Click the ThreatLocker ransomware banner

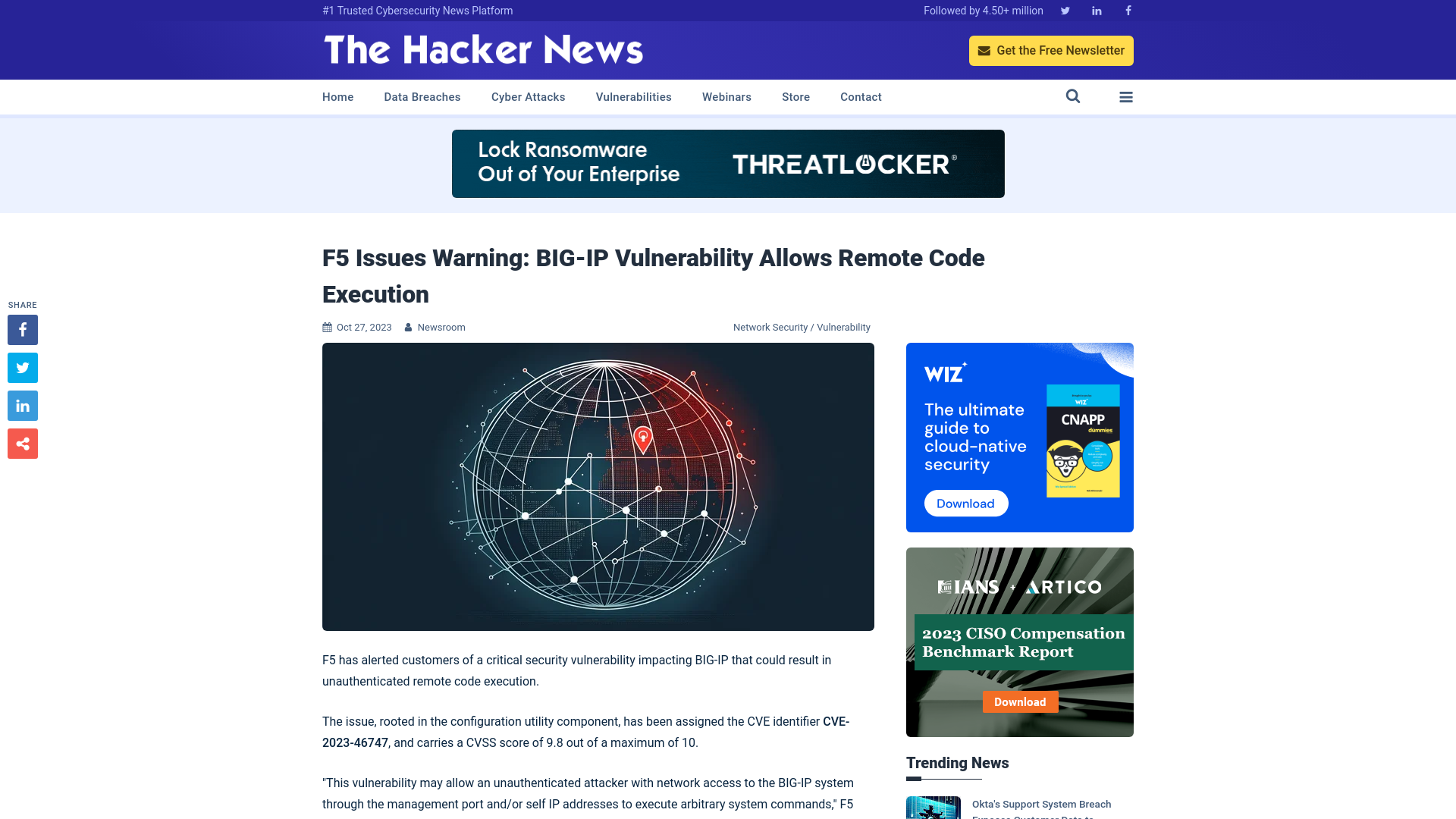(728, 163)
